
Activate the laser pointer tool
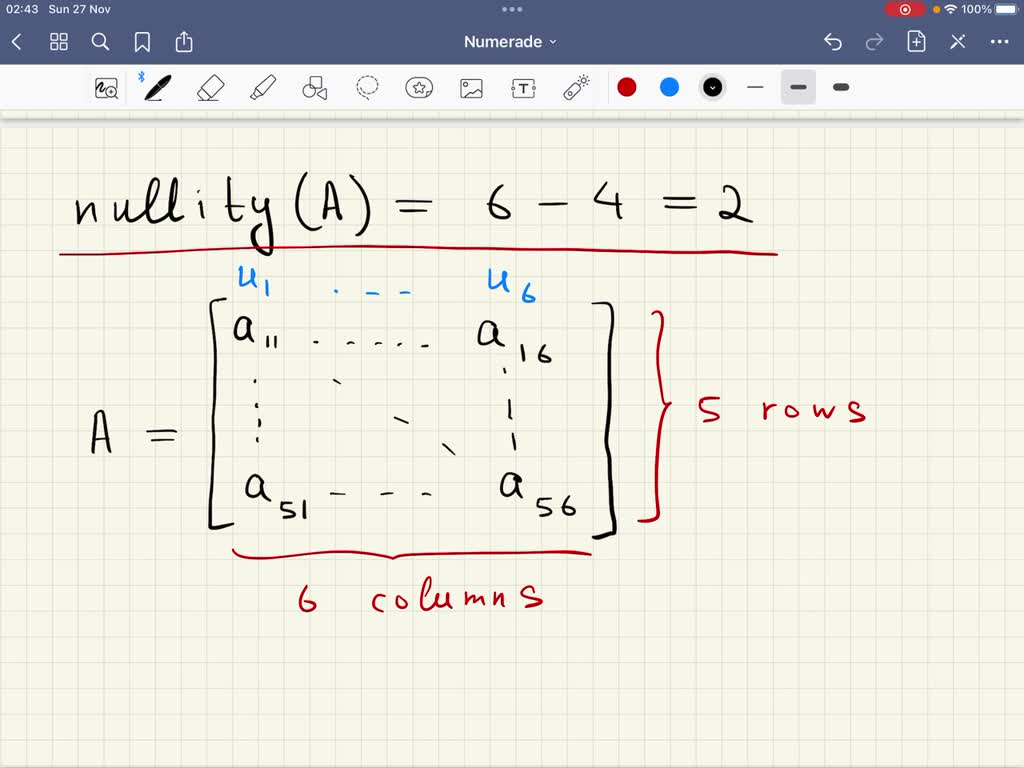tap(575, 87)
